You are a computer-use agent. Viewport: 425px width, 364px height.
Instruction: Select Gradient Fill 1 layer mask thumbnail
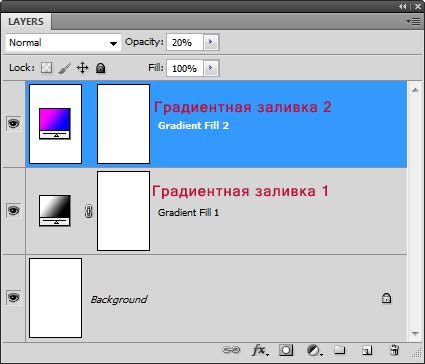coord(123,211)
